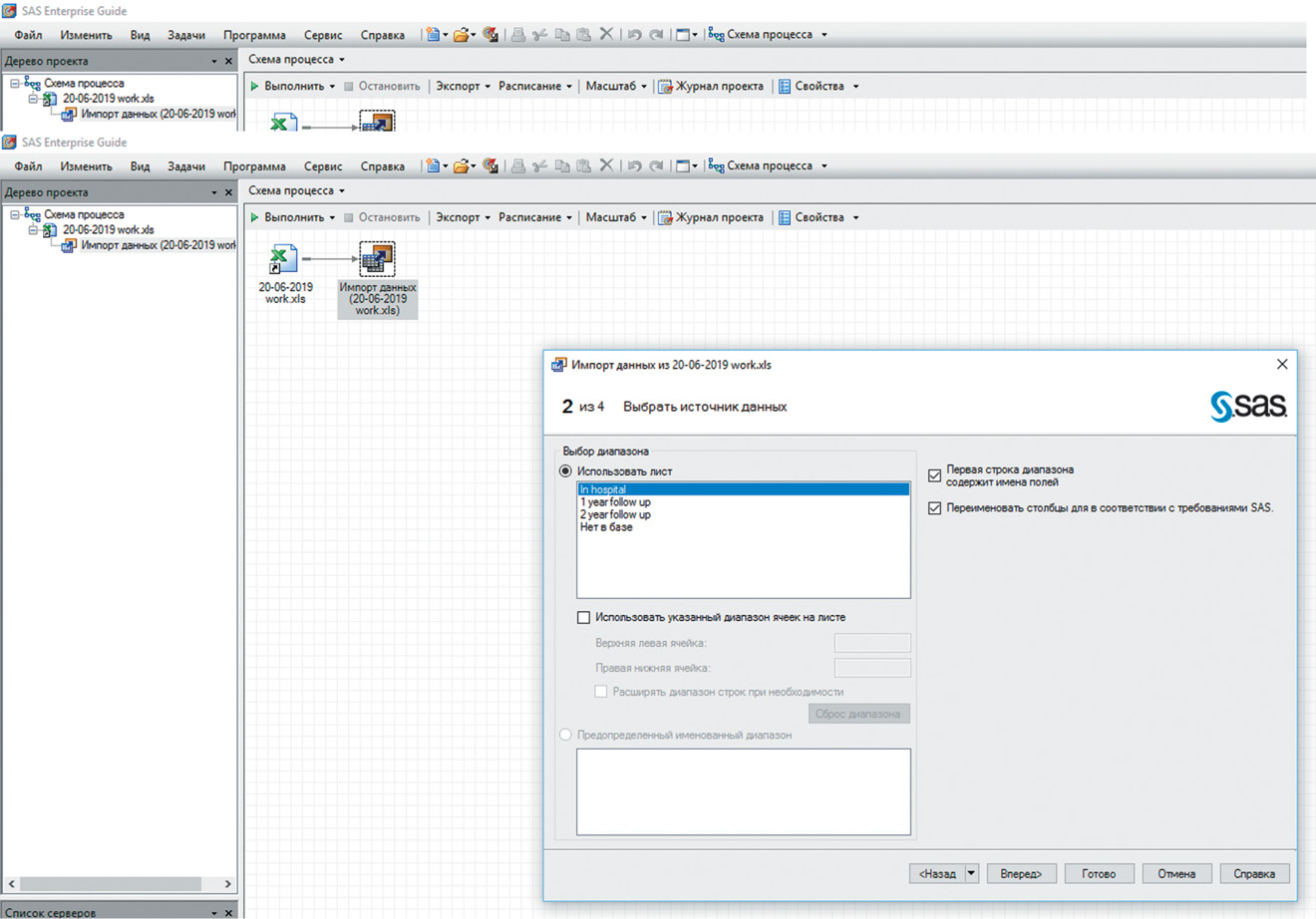Select the Импорт данных node icon in process flow

377,259
